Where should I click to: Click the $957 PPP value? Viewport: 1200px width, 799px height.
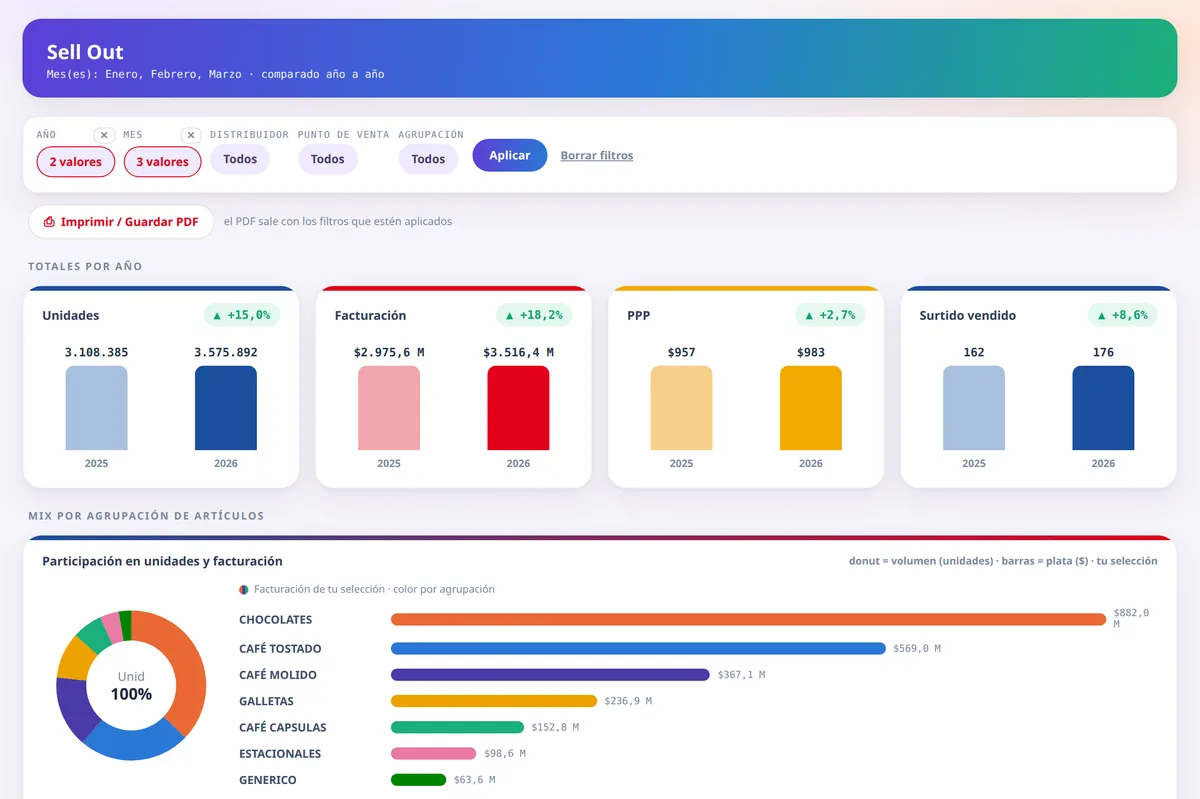point(681,352)
